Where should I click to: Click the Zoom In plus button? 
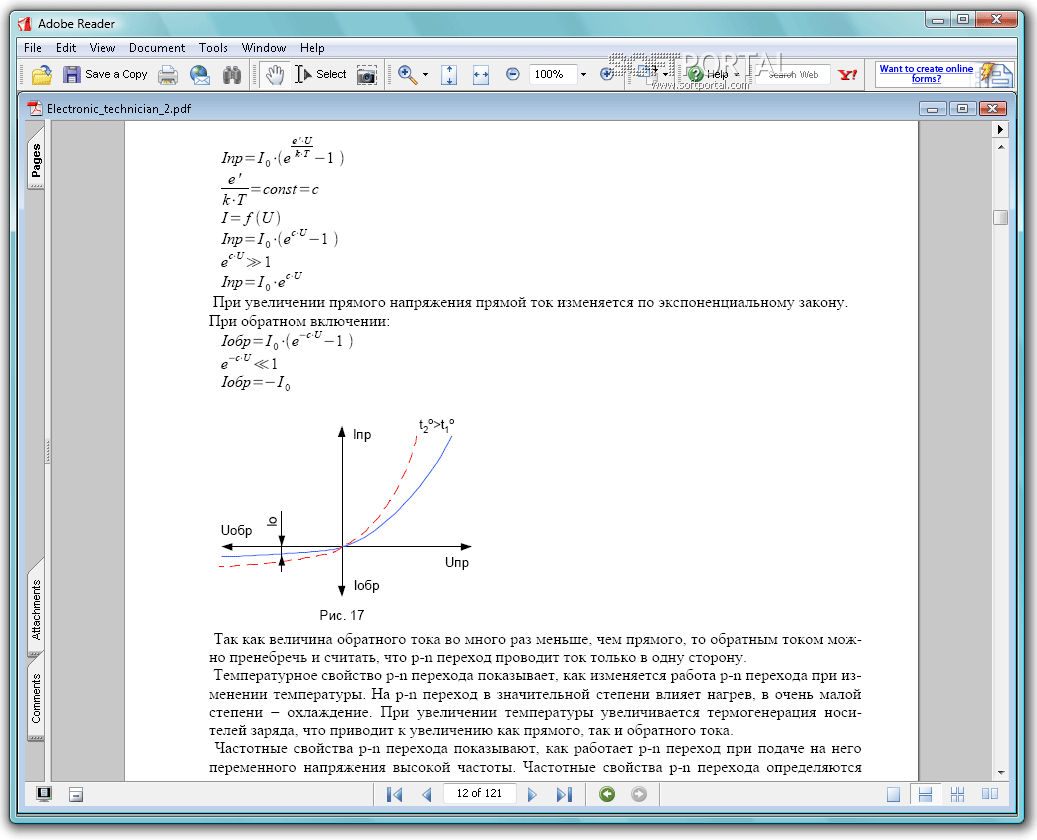[606, 75]
